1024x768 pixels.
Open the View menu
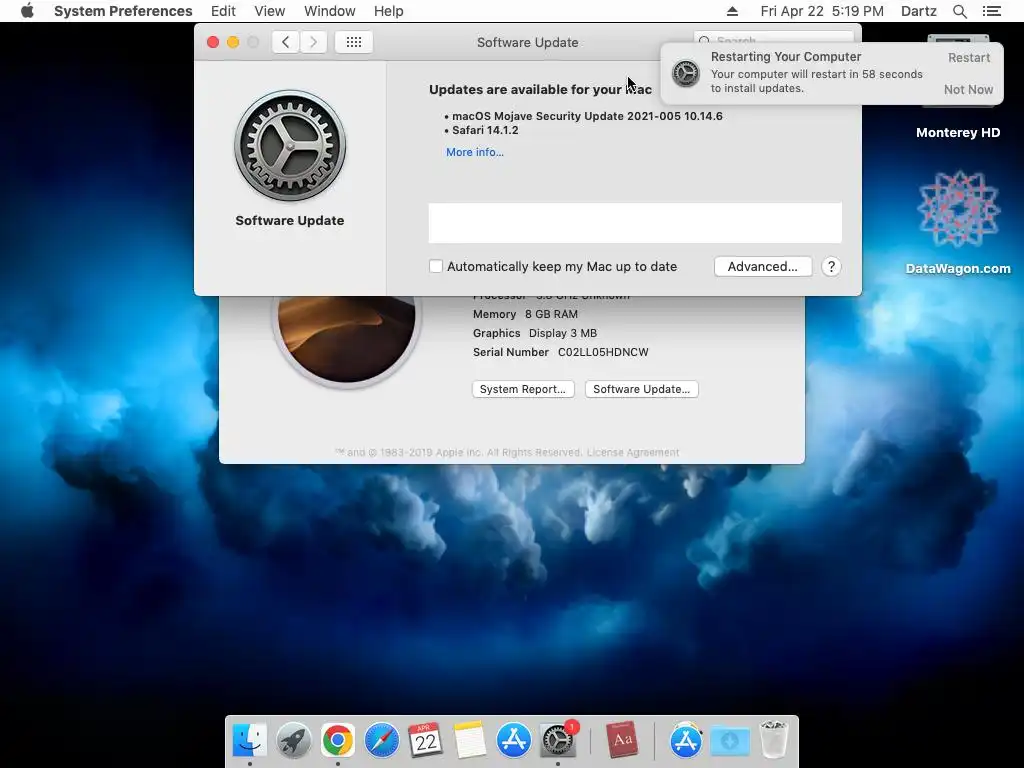[x=270, y=11]
